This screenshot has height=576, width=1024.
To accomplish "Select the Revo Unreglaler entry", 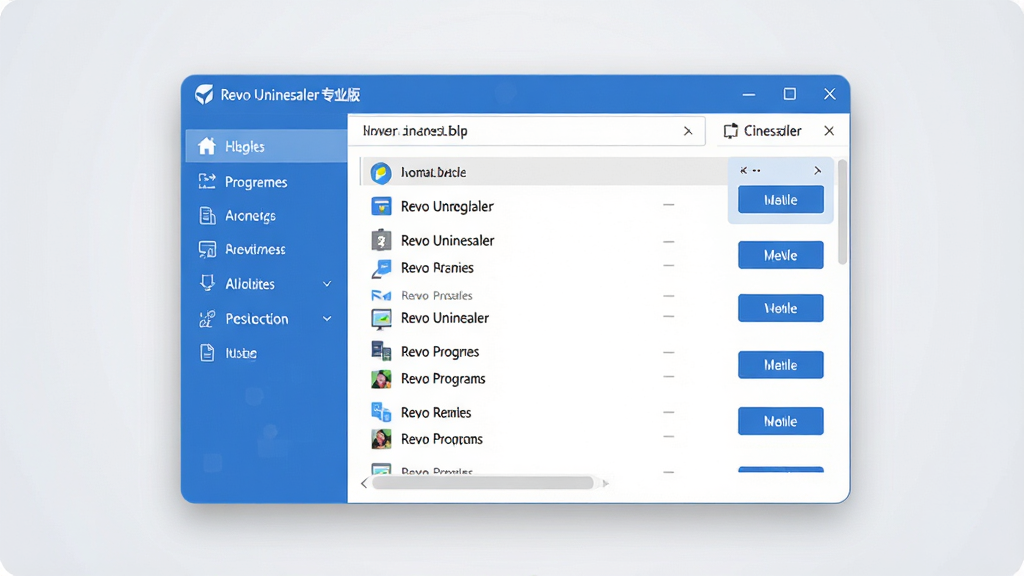I will click(447, 206).
